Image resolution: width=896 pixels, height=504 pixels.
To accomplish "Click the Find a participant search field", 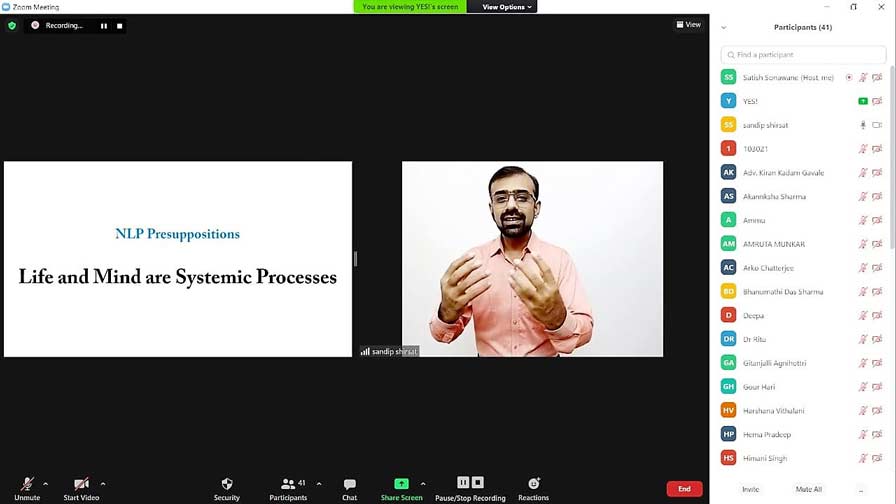I will pyautogui.click(x=803, y=55).
